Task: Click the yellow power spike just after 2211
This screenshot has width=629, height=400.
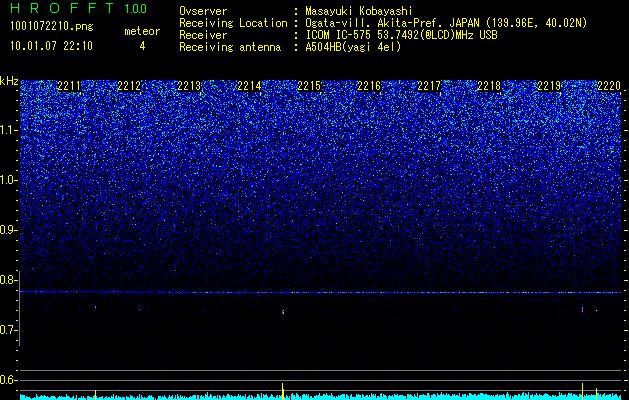Action: (95, 394)
